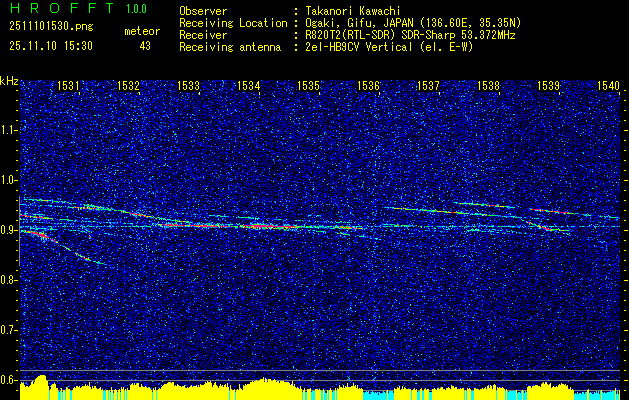The height and width of the screenshot is (400, 629).
Task: Click the observer name Takanori Kawachi
Action: (x=353, y=11)
